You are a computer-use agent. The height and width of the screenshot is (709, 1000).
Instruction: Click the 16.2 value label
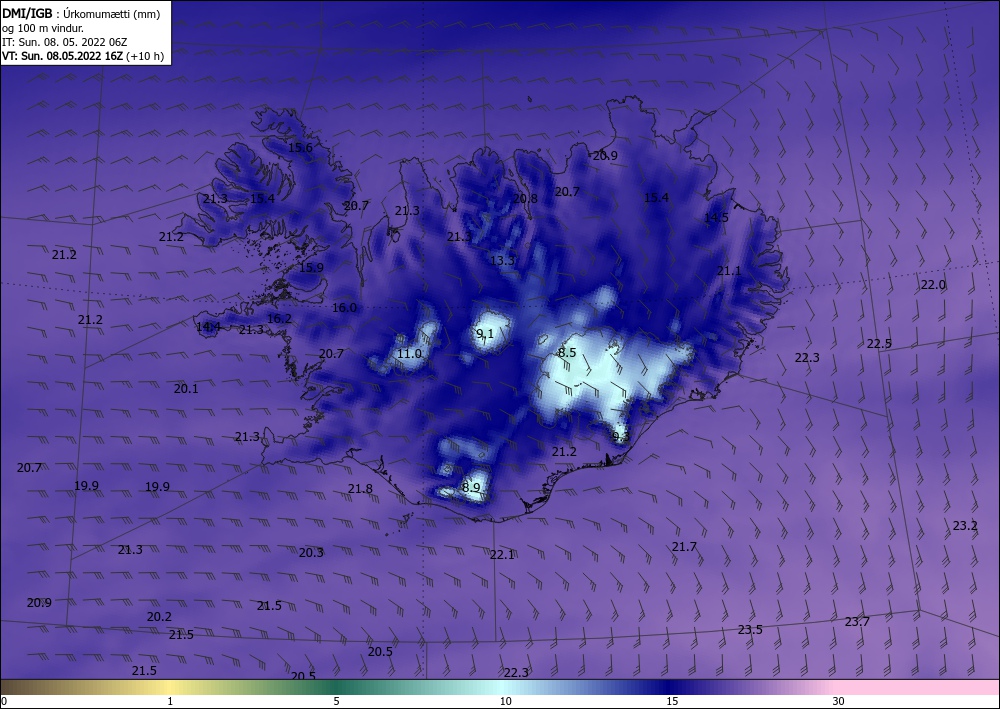pyautogui.click(x=279, y=319)
